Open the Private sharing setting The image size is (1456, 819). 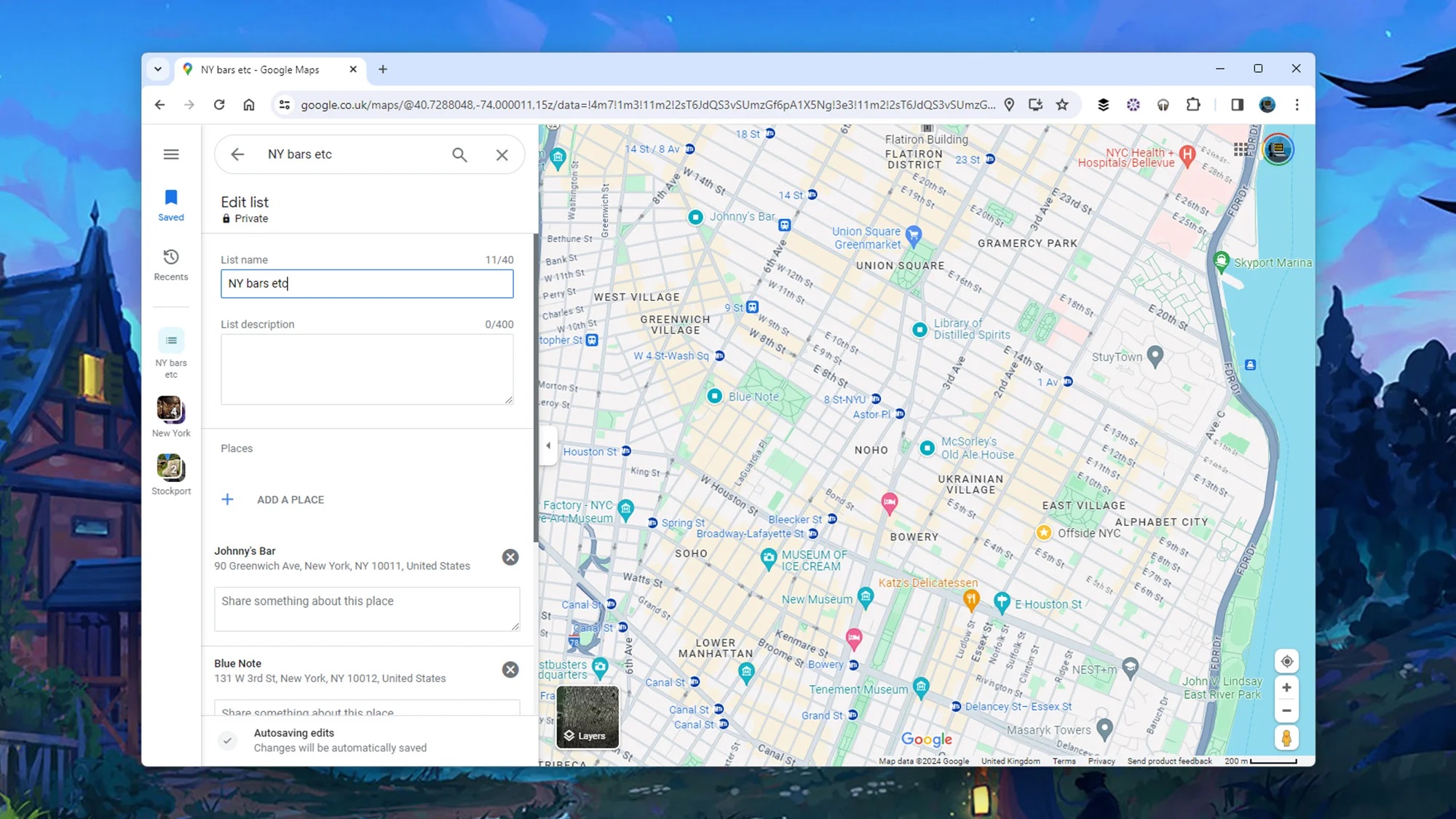[245, 218]
